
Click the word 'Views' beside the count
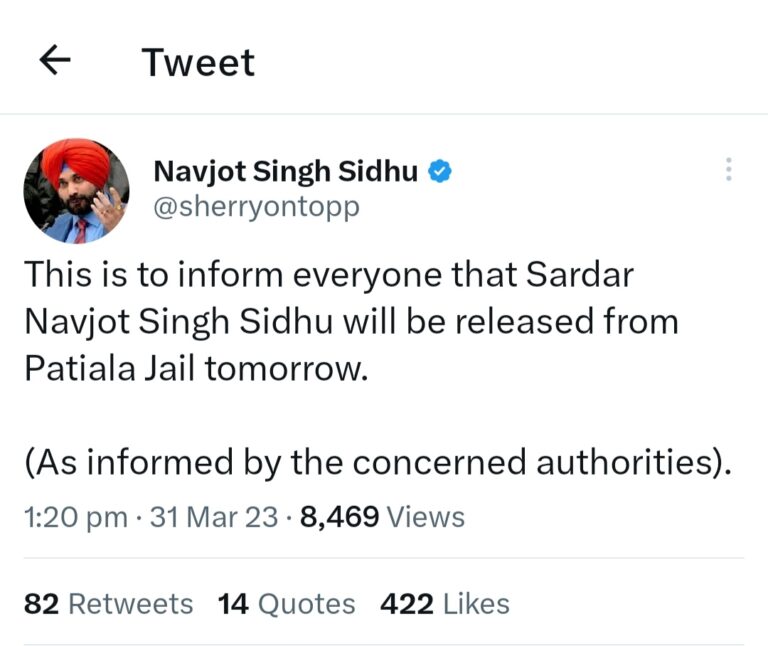click(x=426, y=517)
